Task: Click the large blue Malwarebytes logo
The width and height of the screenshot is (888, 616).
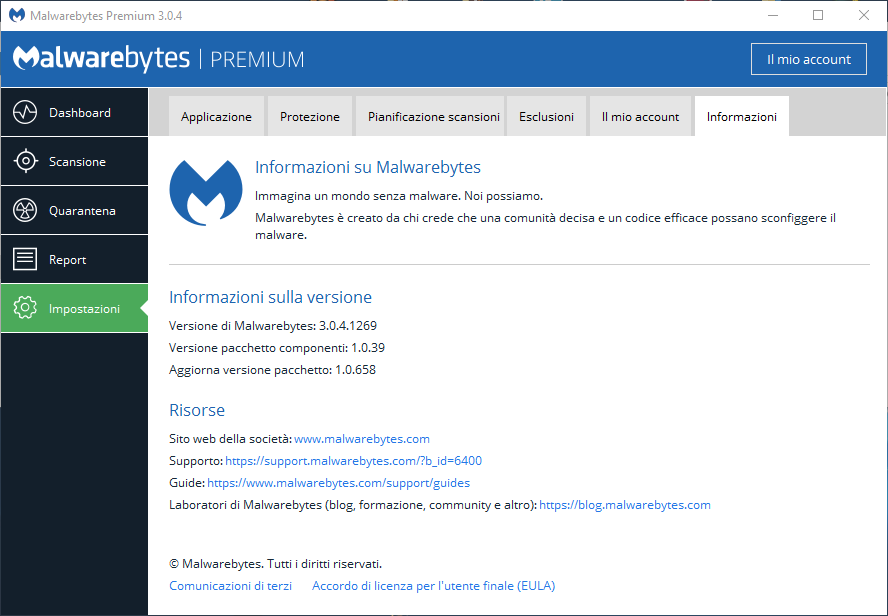Action: pyautogui.click(x=206, y=192)
